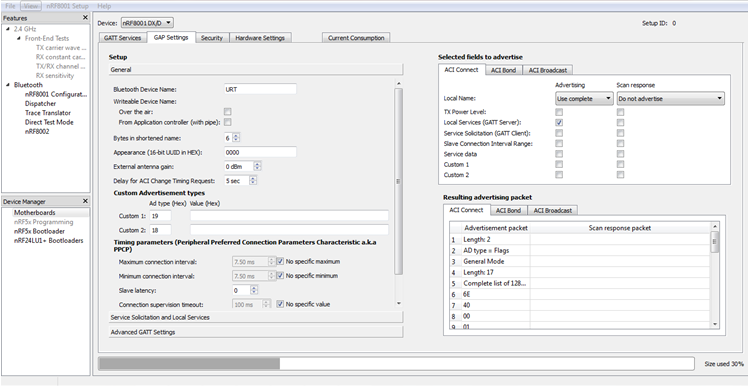Switch to Hardware Settings tab

[x=260, y=38]
